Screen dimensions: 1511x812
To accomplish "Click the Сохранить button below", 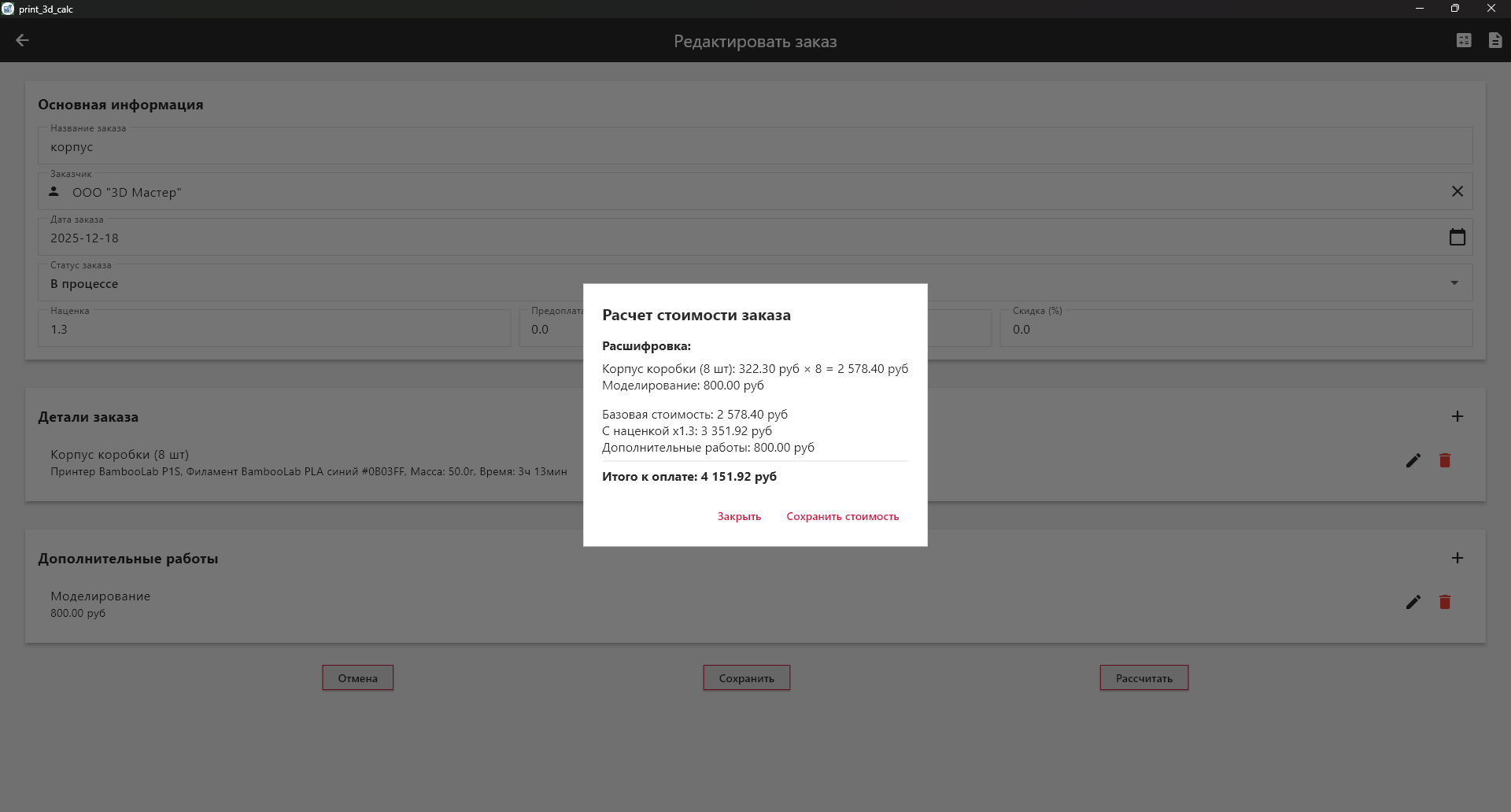I will point(746,677).
